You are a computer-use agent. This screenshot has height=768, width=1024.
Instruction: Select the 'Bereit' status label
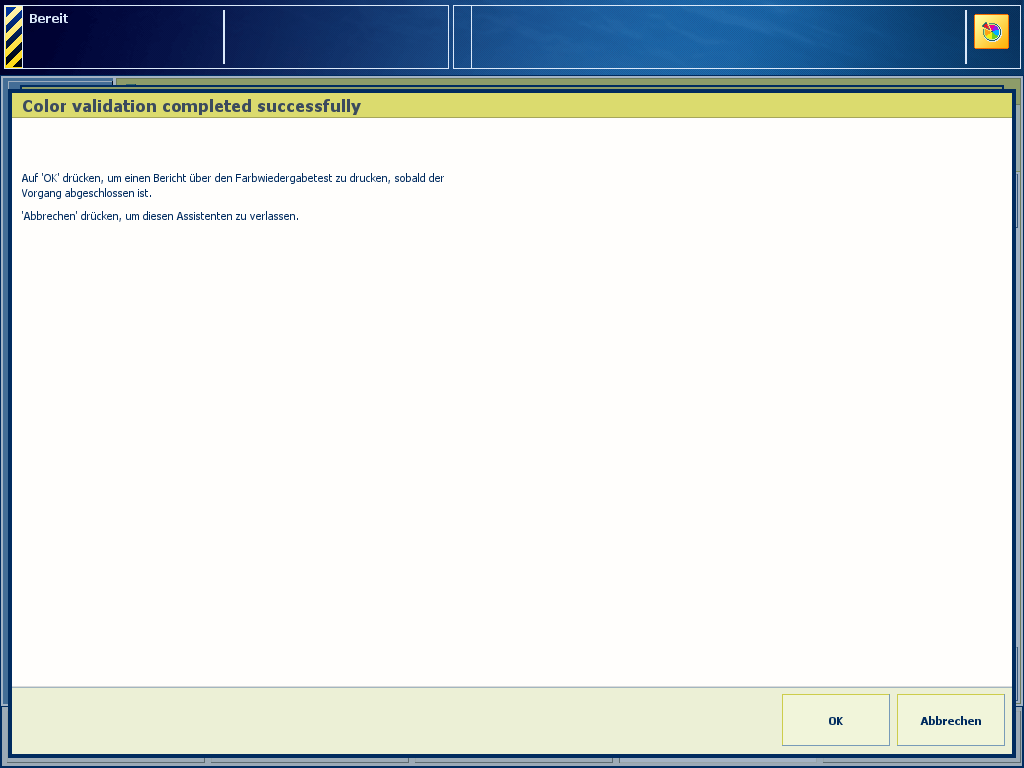pyautogui.click(x=48, y=18)
